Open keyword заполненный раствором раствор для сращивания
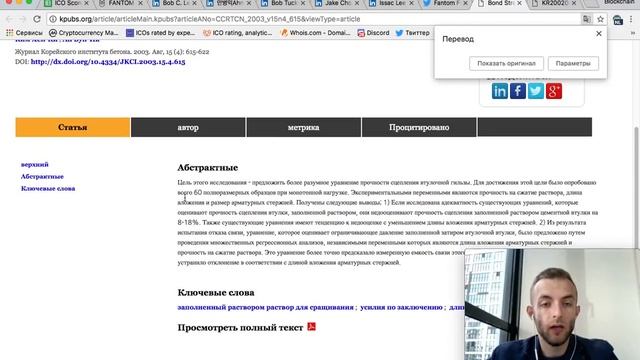The image size is (640, 360). [265, 307]
